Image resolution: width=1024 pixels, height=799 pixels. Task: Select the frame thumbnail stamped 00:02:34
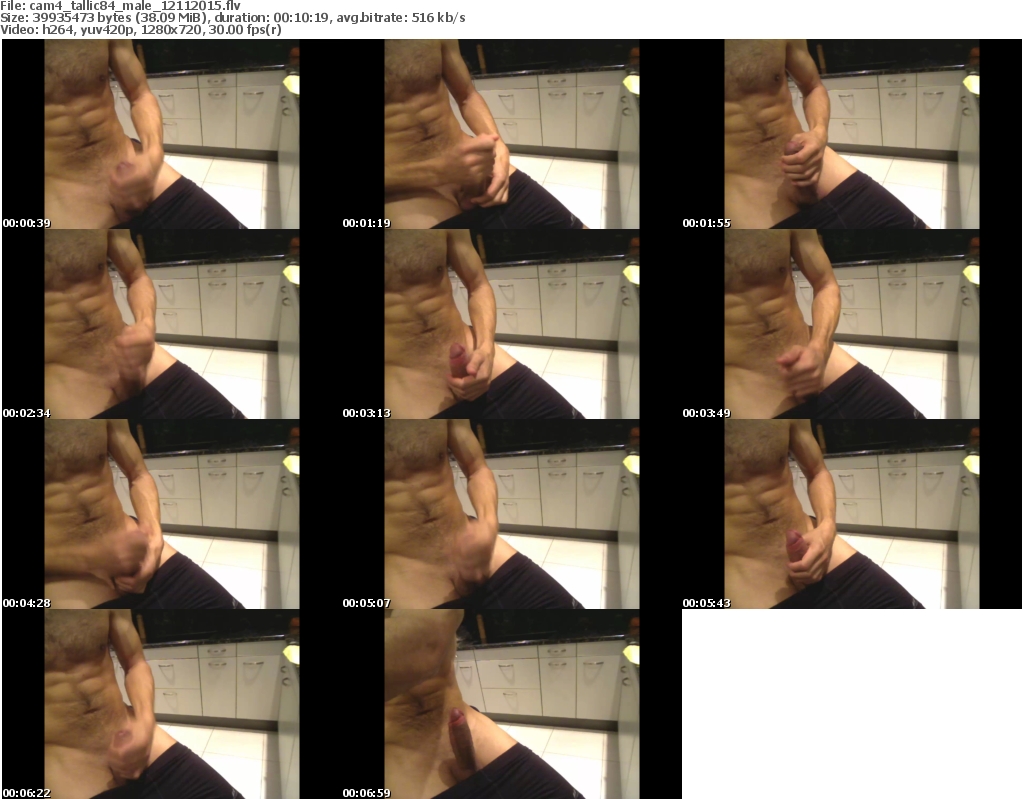click(x=172, y=324)
